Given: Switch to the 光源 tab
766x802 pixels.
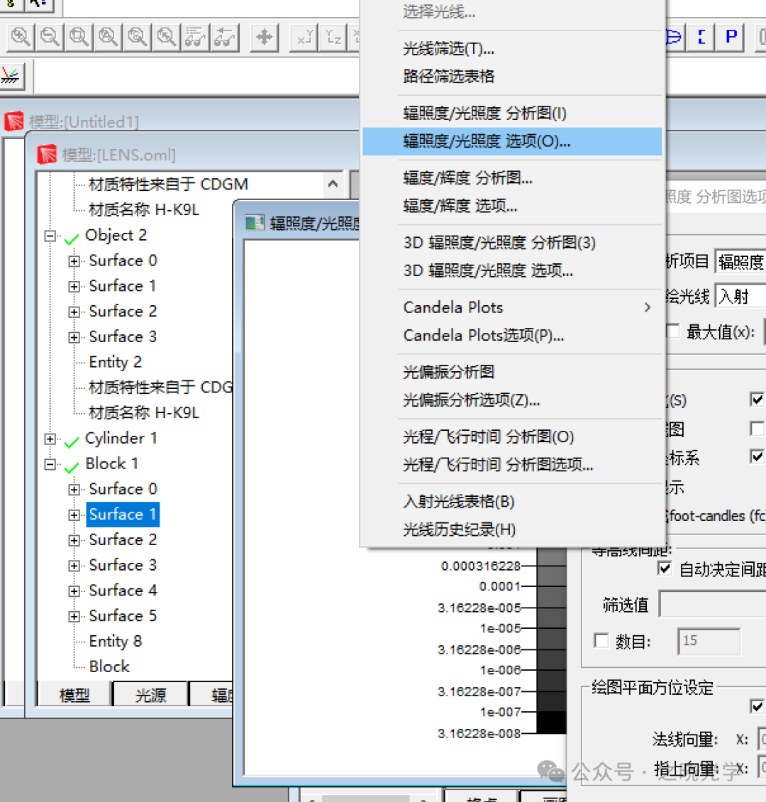Looking at the screenshot, I should (x=150, y=695).
